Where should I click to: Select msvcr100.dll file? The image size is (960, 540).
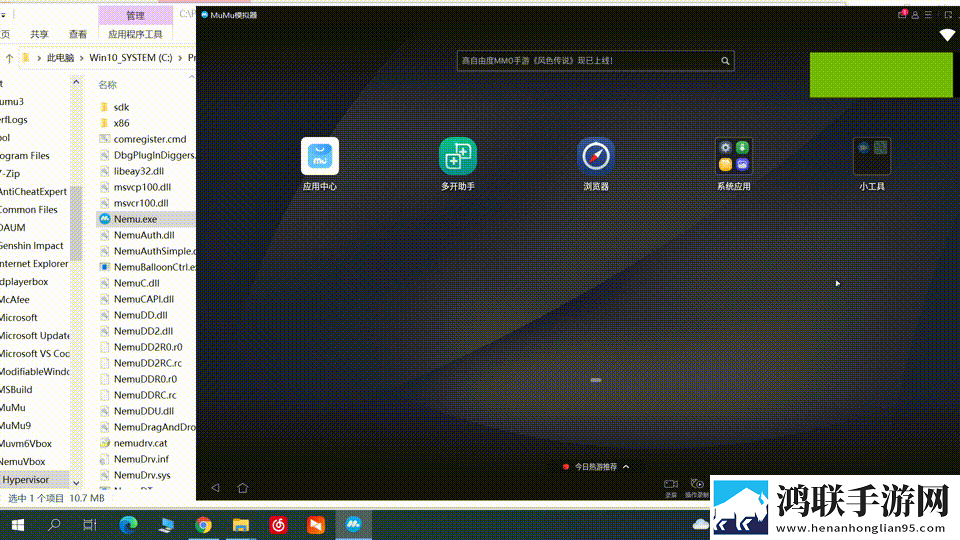click(x=141, y=203)
